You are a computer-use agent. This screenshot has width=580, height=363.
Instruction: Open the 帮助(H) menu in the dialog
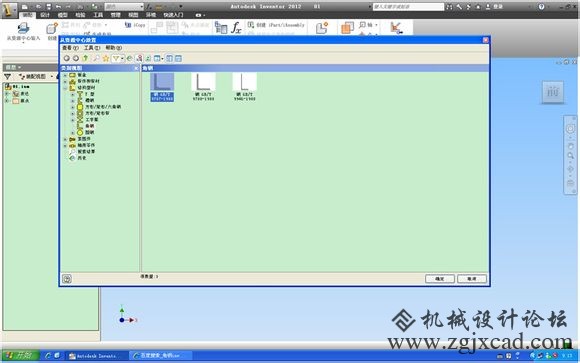(x=114, y=48)
